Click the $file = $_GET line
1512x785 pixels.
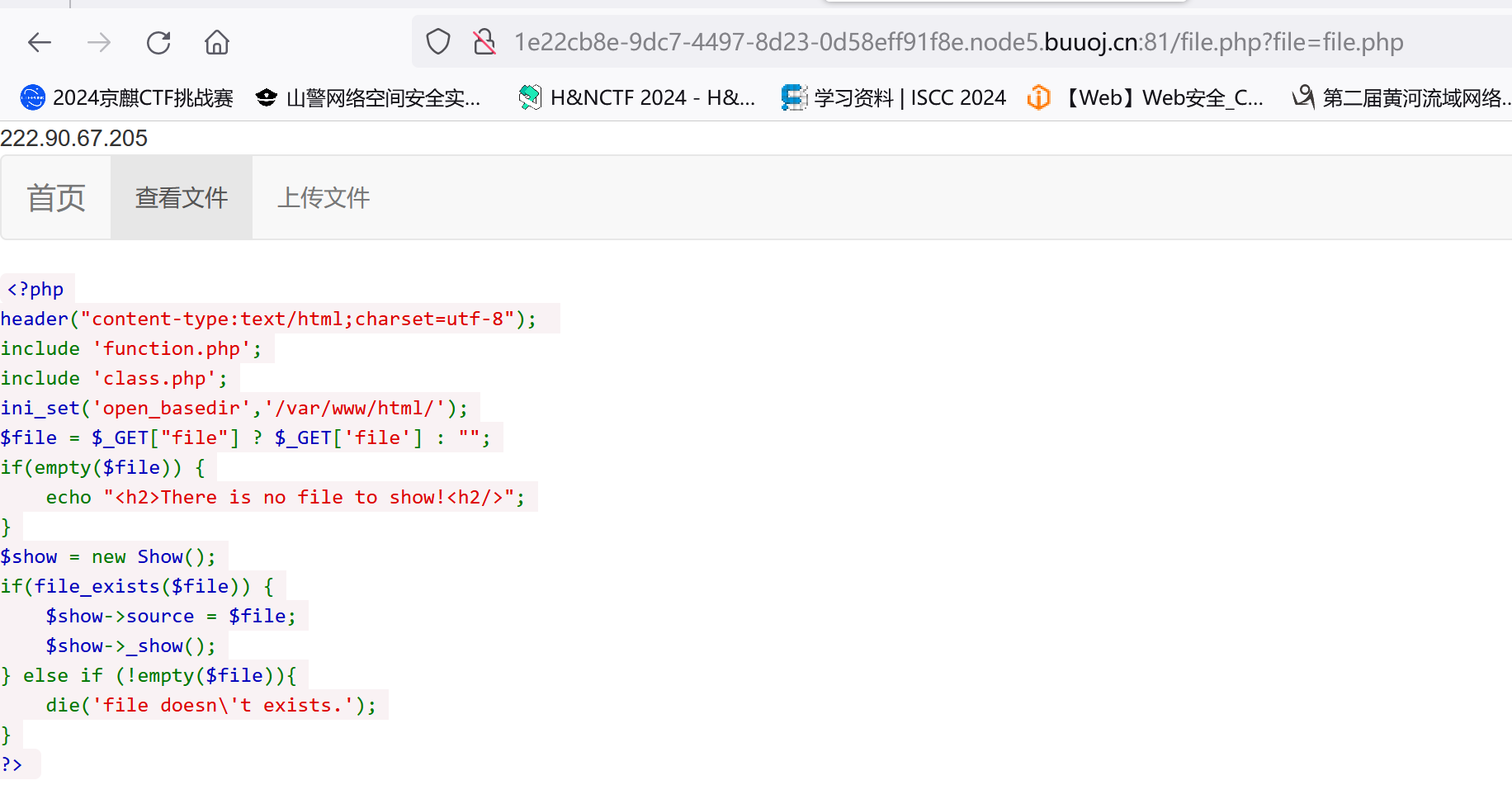pyautogui.click(x=246, y=437)
